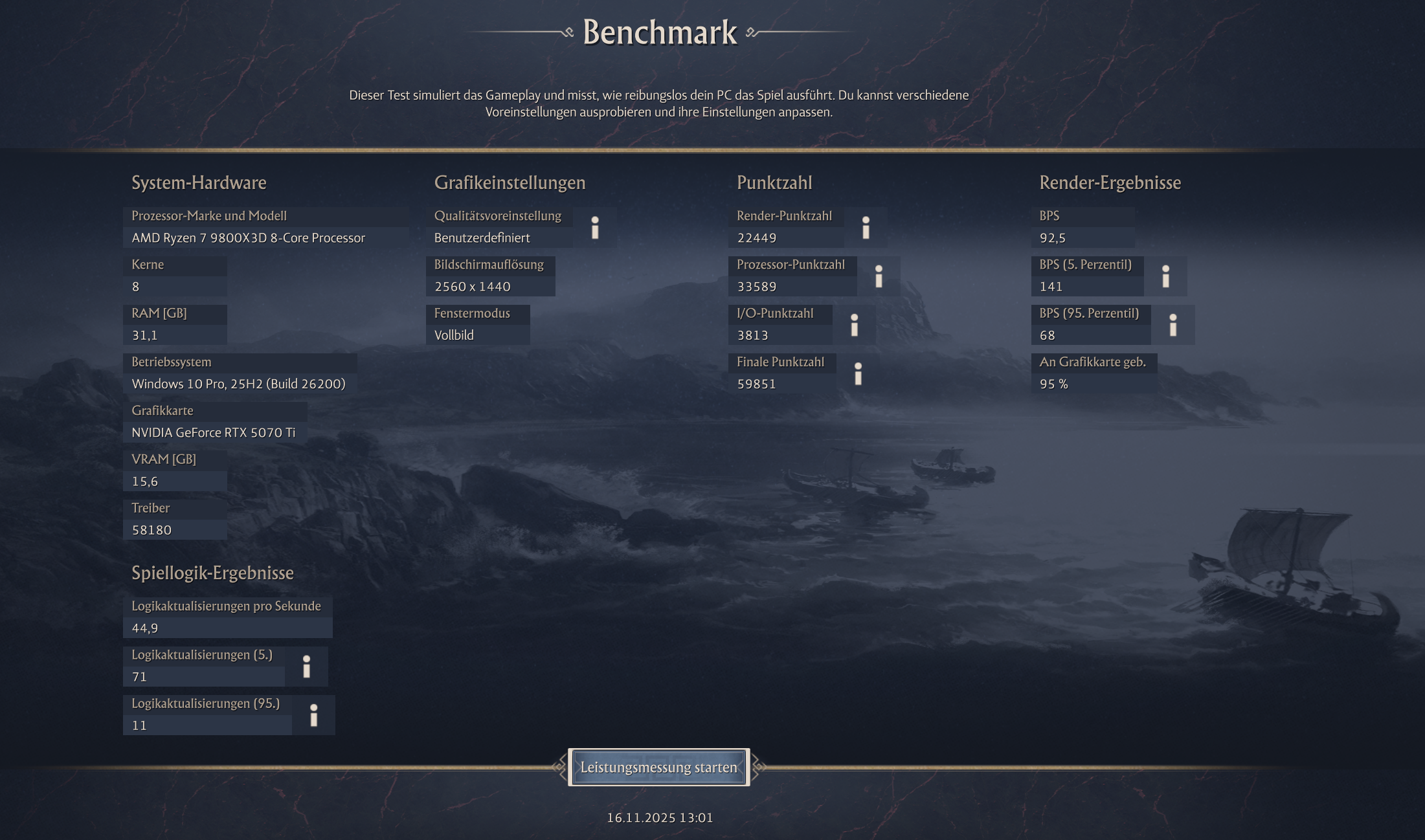Viewport: 1425px width, 840px height.
Task: Click info icon beside Prozessor-Punktzahl
Action: [879, 276]
